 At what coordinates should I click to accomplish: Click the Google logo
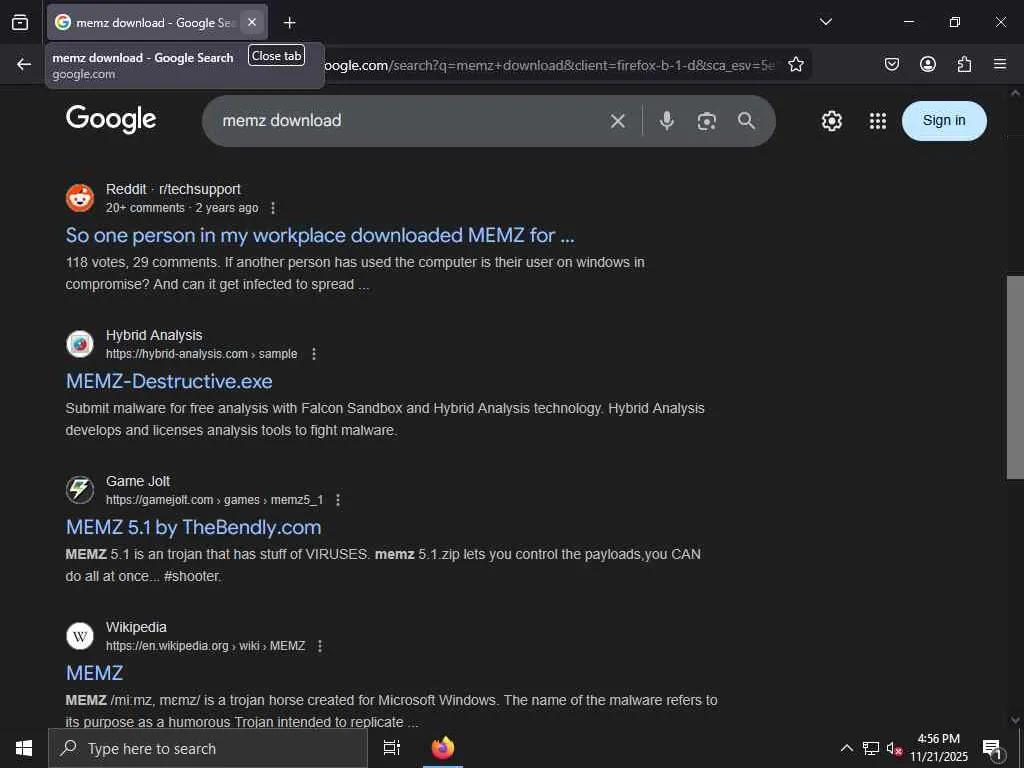[x=111, y=120]
